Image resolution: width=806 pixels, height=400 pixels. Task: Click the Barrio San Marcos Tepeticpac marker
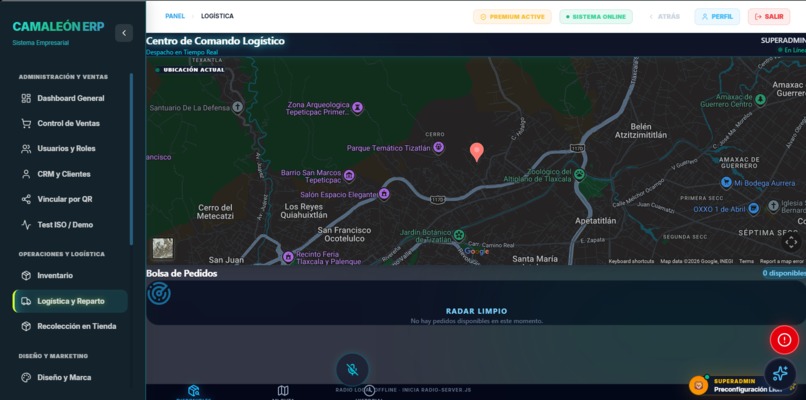point(349,176)
